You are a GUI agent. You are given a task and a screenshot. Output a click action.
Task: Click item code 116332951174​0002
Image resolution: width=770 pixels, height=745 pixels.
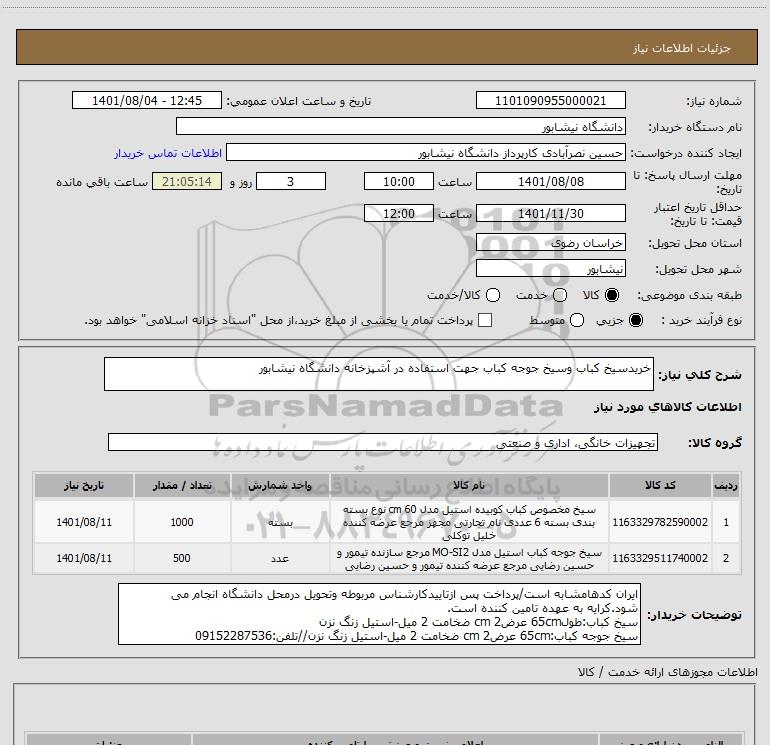tap(660, 558)
